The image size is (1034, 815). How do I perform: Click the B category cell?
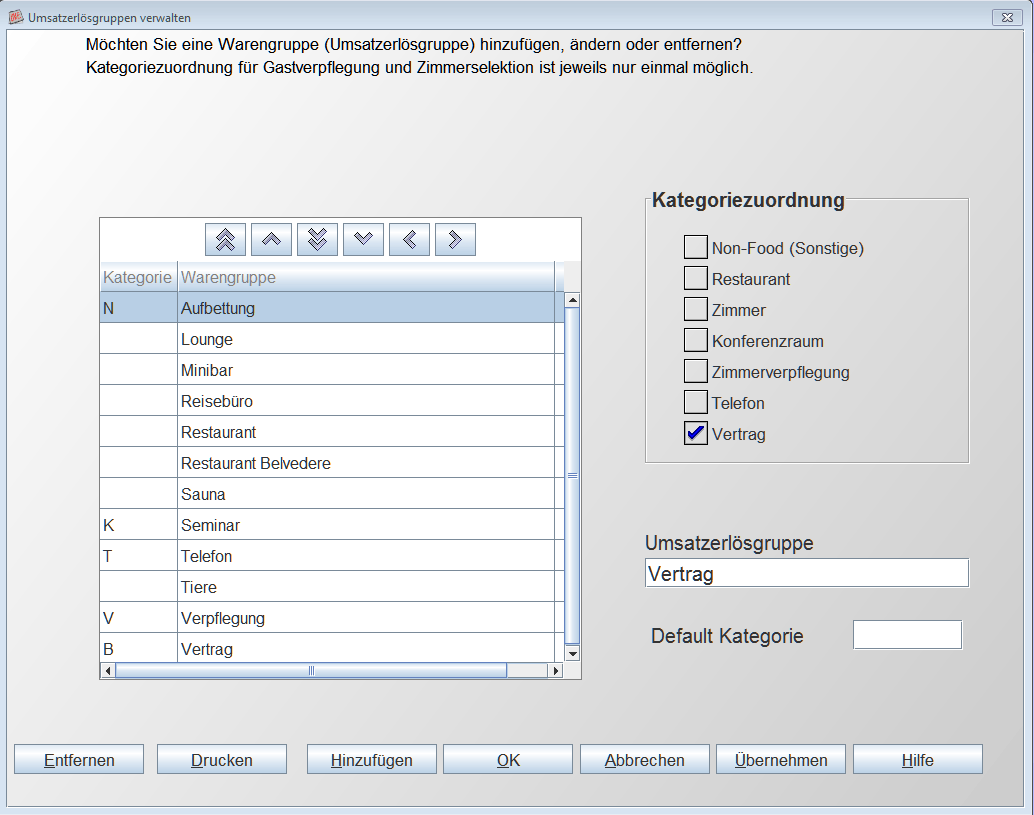click(138, 649)
